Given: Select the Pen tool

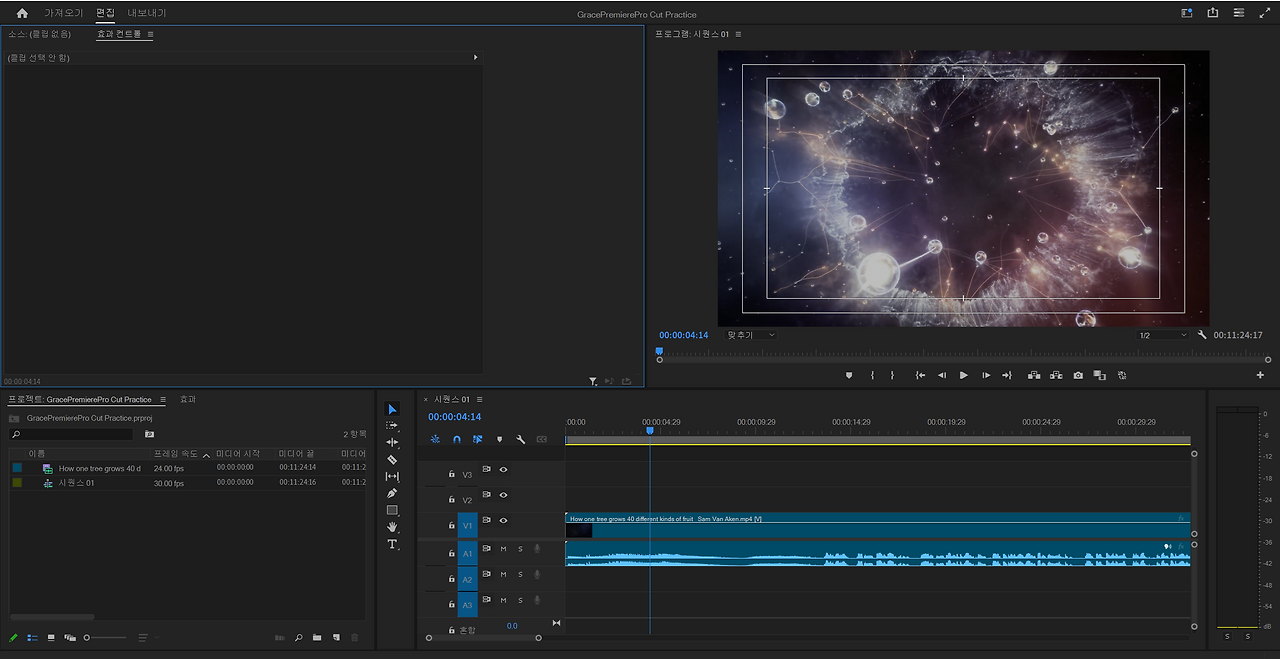Looking at the screenshot, I should 392,493.
